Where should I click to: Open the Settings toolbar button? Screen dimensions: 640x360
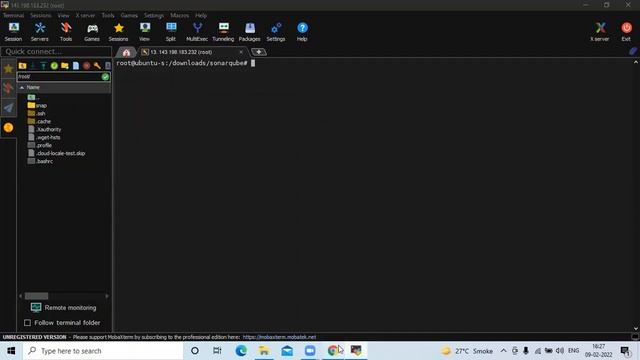276,32
